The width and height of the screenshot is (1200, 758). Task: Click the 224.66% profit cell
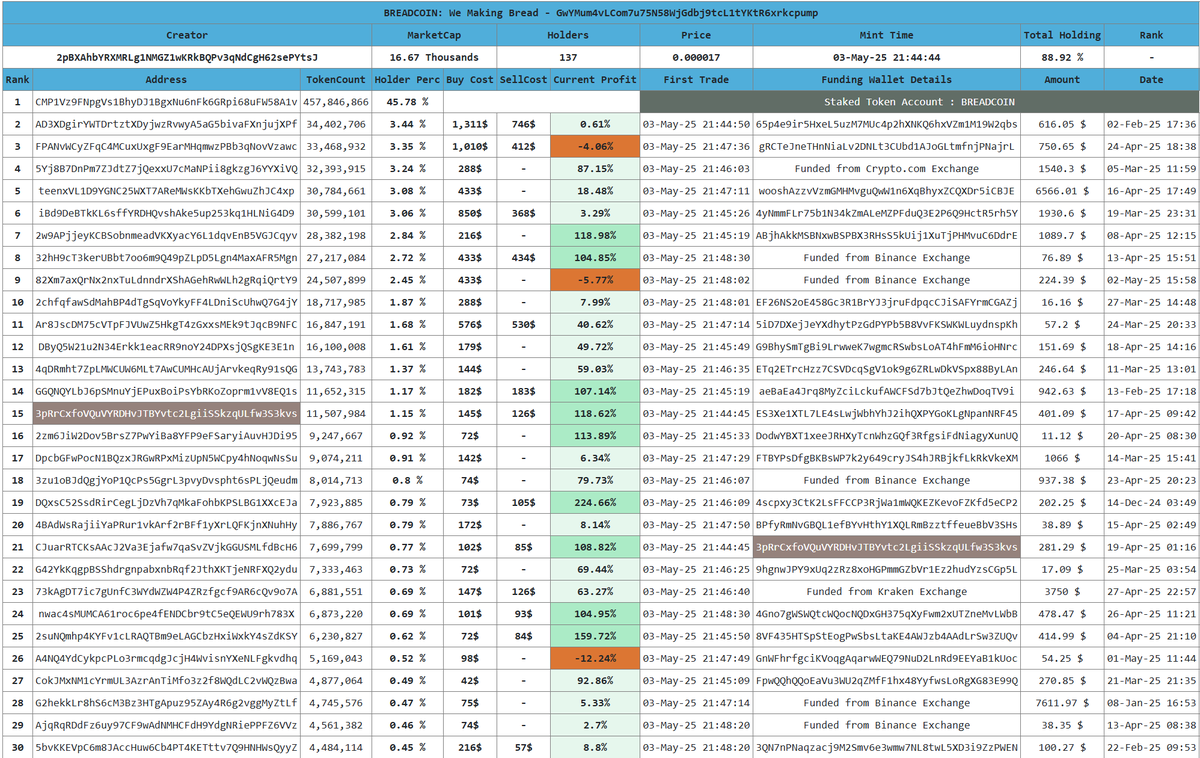click(x=595, y=502)
